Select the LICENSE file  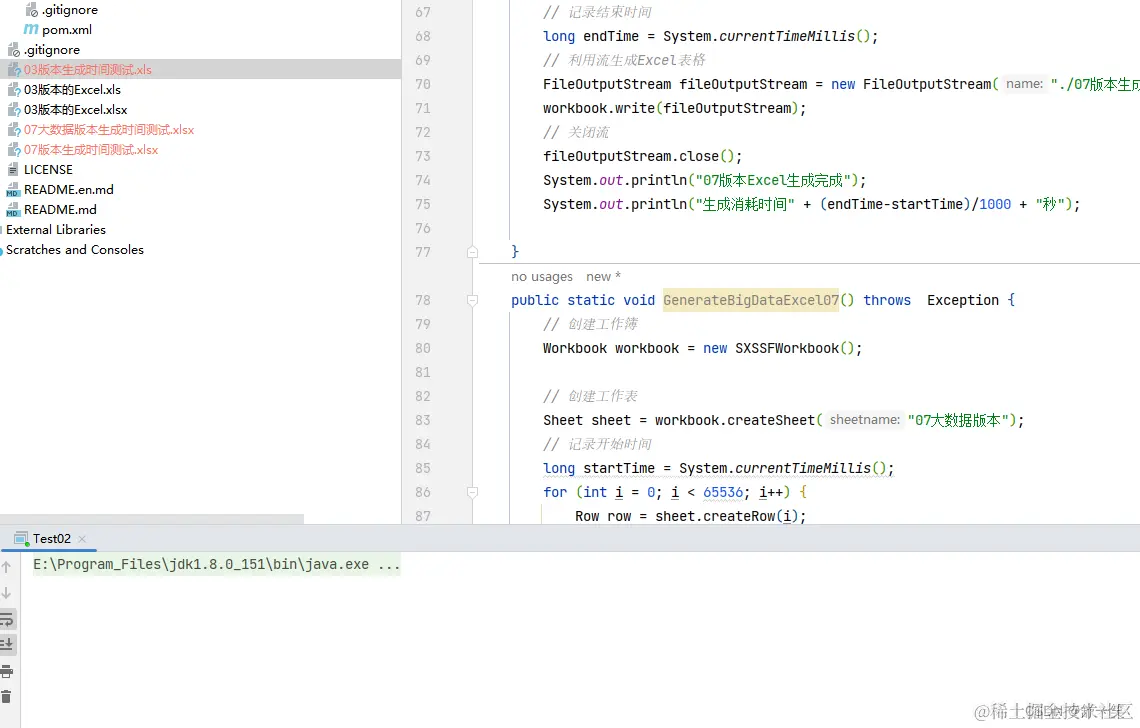coord(48,169)
